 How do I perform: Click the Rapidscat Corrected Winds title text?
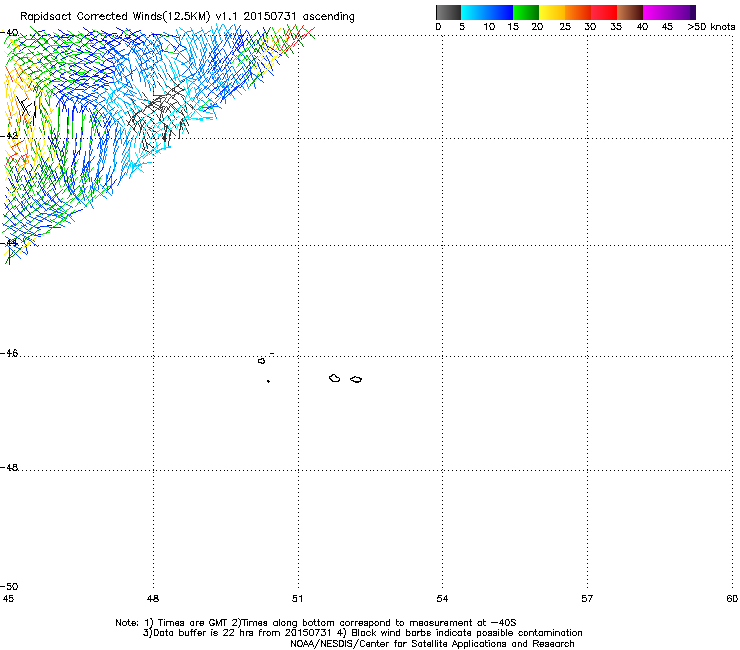pos(187,16)
